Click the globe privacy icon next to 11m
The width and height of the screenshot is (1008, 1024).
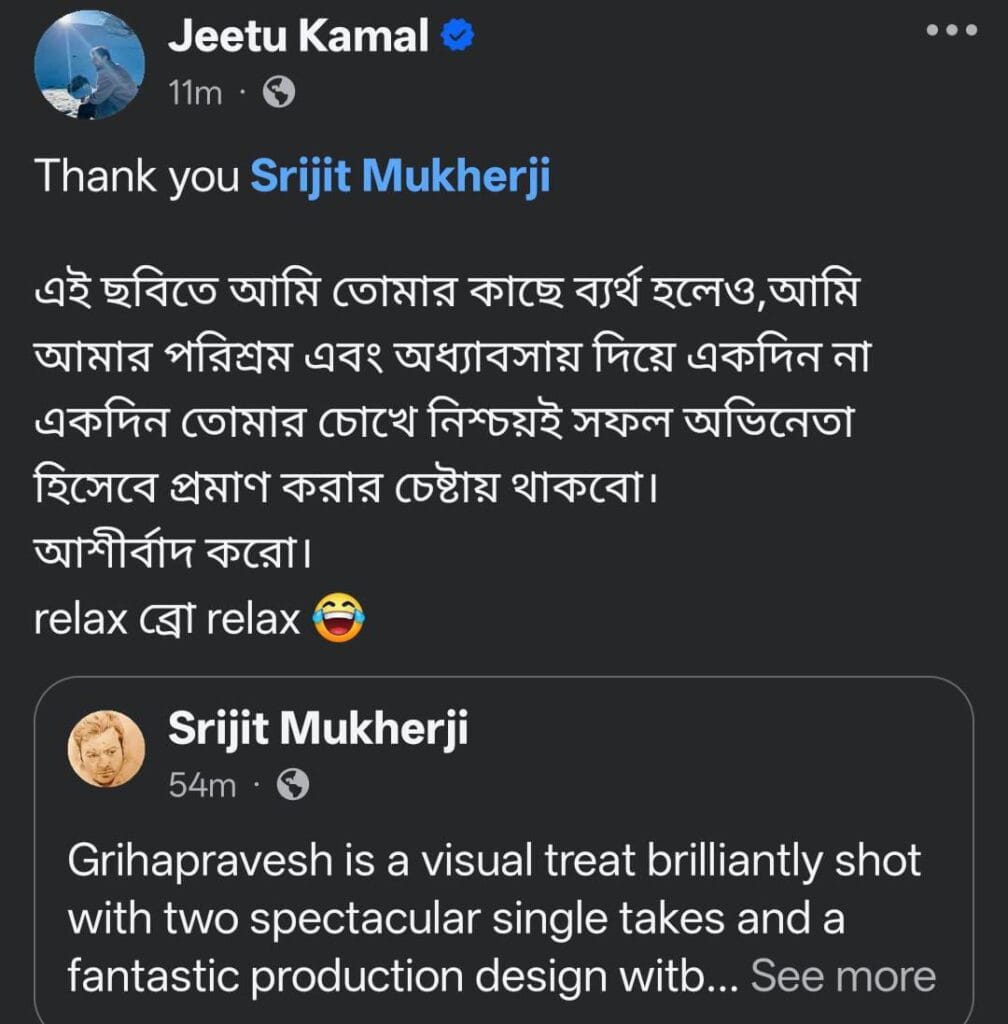coord(279,93)
